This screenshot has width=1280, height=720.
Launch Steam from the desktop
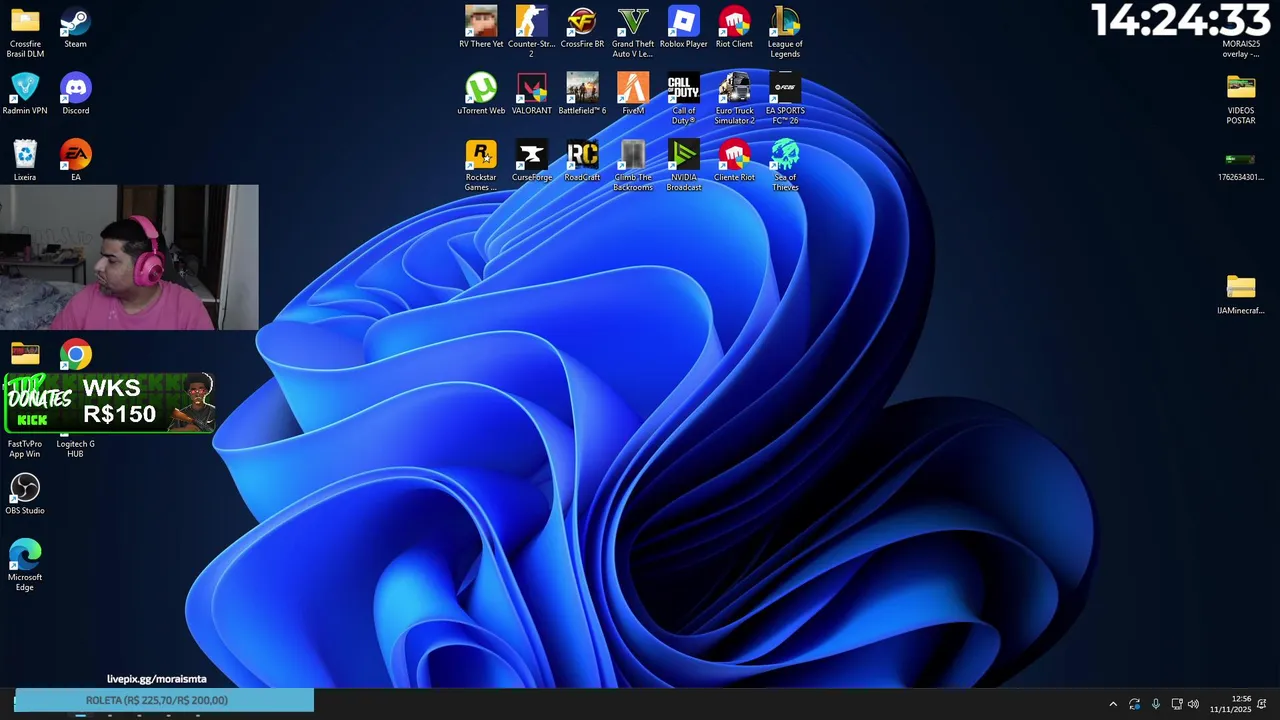pos(75,27)
